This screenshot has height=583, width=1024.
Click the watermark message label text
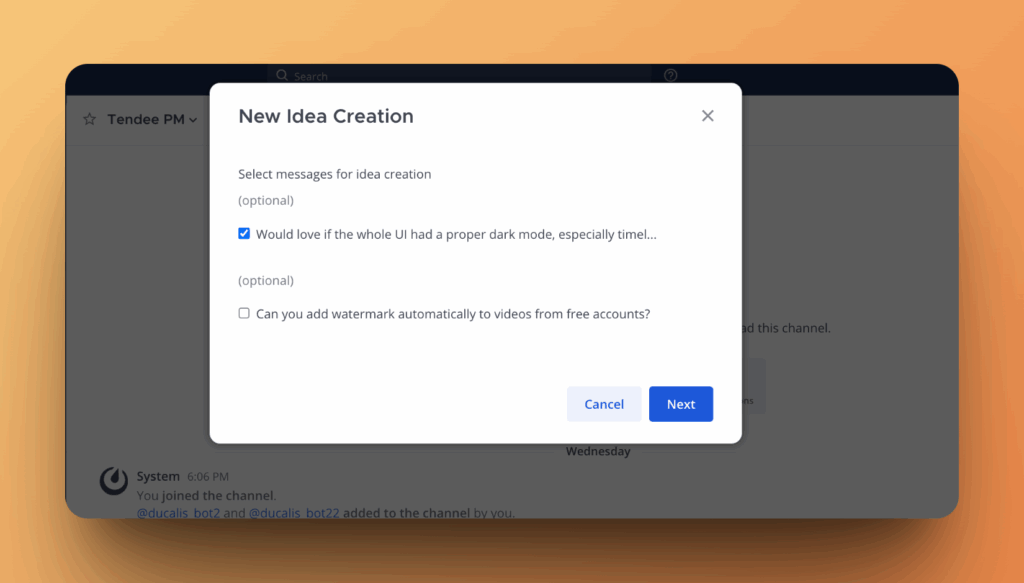pos(453,313)
